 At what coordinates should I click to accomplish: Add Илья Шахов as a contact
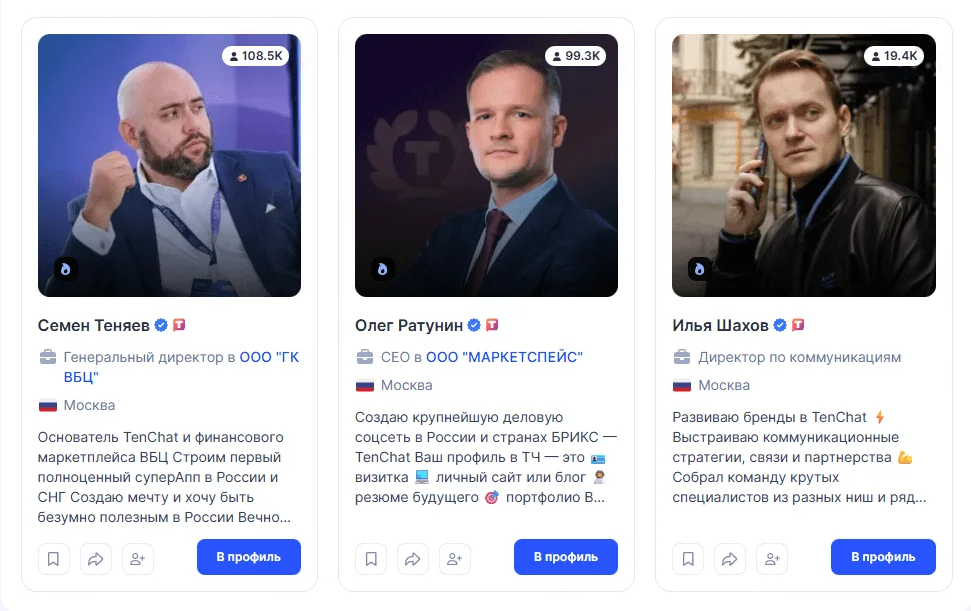click(x=772, y=559)
